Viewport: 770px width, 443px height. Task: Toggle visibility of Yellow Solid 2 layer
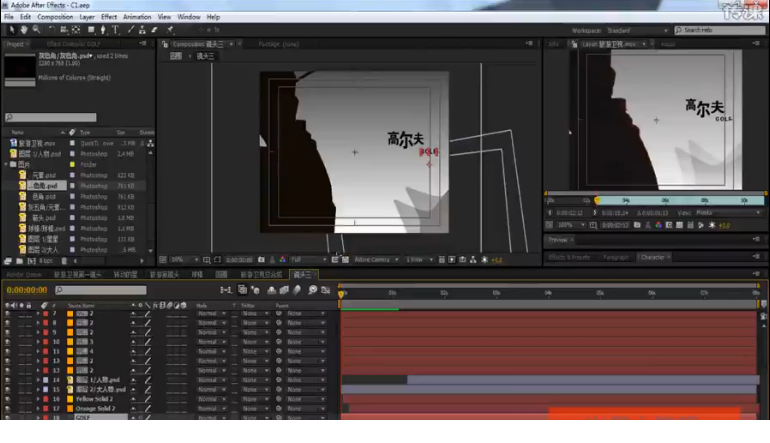pyautogui.click(x=7, y=399)
